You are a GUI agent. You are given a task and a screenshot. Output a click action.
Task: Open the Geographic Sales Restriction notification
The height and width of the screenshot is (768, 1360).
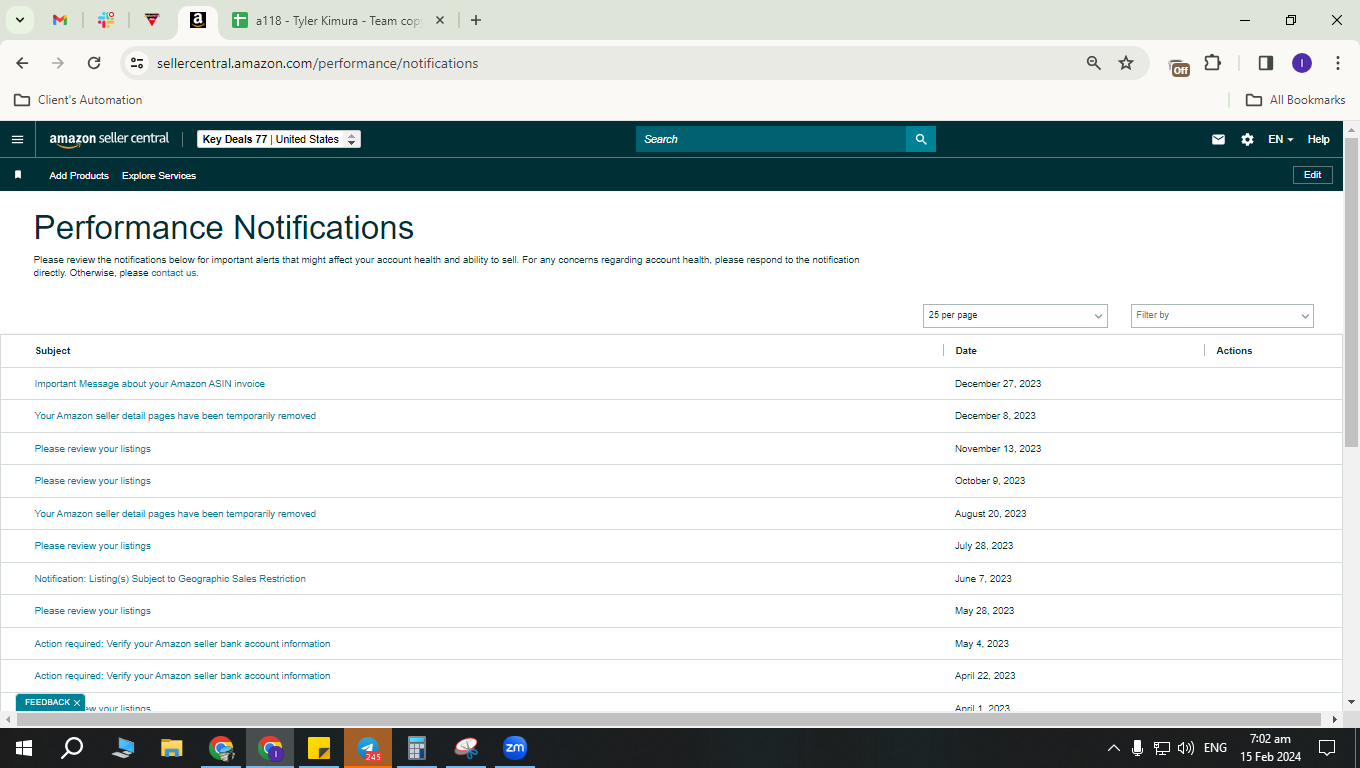click(170, 579)
